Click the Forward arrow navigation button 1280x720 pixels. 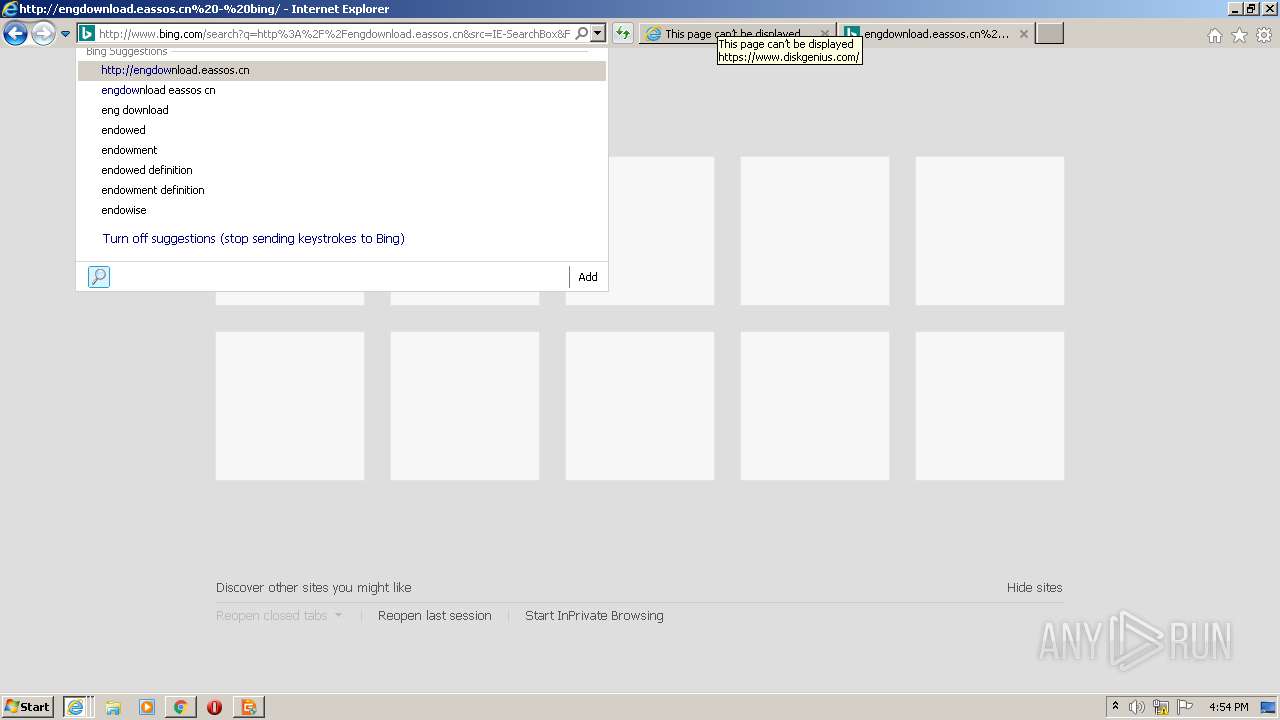42,34
